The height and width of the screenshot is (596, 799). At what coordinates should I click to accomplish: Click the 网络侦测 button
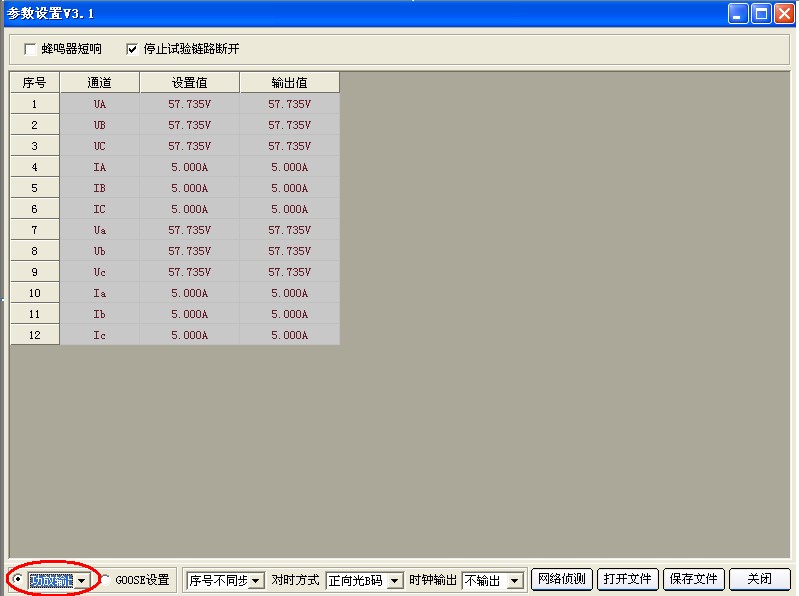tap(561, 579)
